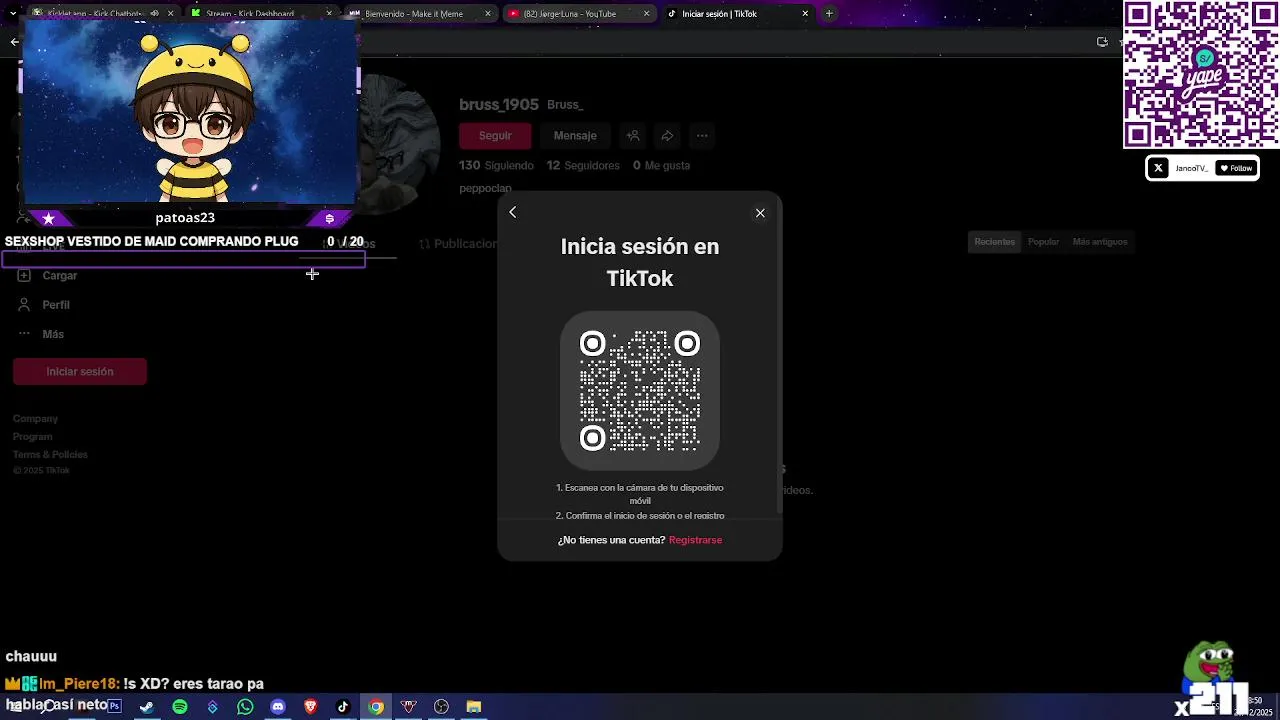The height and width of the screenshot is (720, 1280).
Task: Click the bruss_1905 profile username
Action: click(499, 104)
